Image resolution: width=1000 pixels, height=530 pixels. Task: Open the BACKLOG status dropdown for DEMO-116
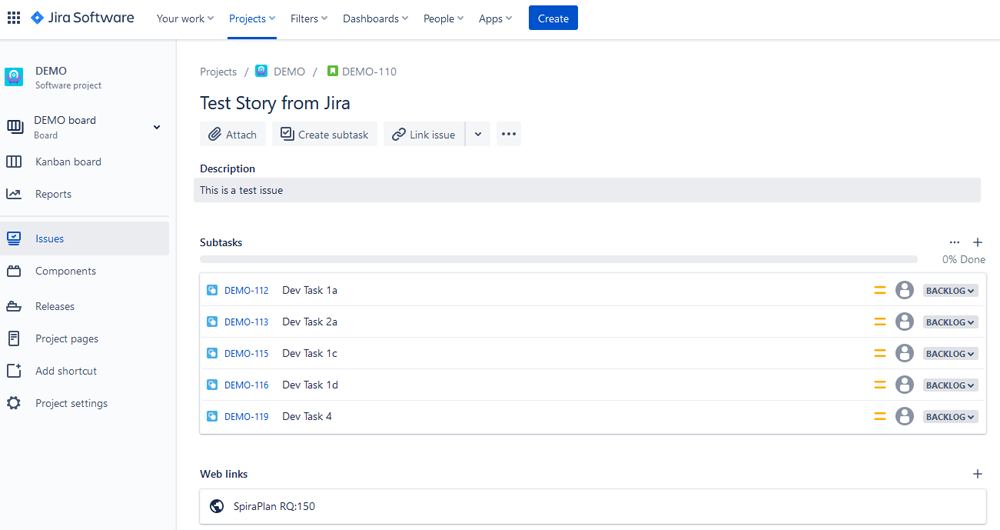point(949,385)
